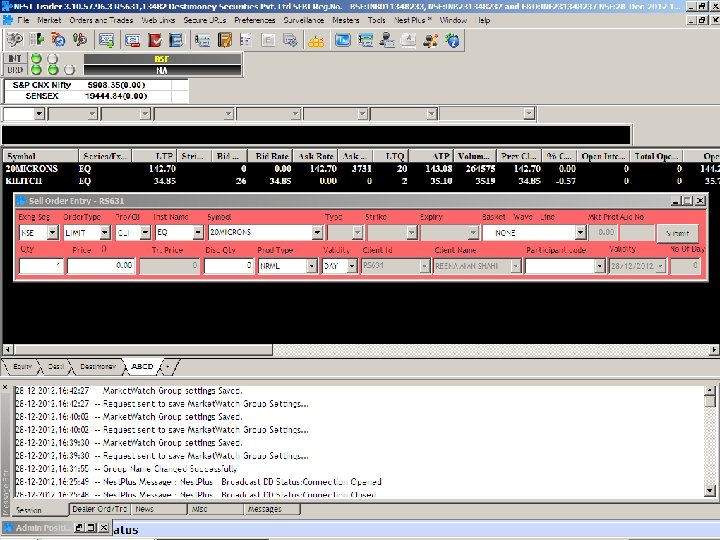Click the two users with pencil icon
The height and width of the screenshot is (540, 720).
430,40
